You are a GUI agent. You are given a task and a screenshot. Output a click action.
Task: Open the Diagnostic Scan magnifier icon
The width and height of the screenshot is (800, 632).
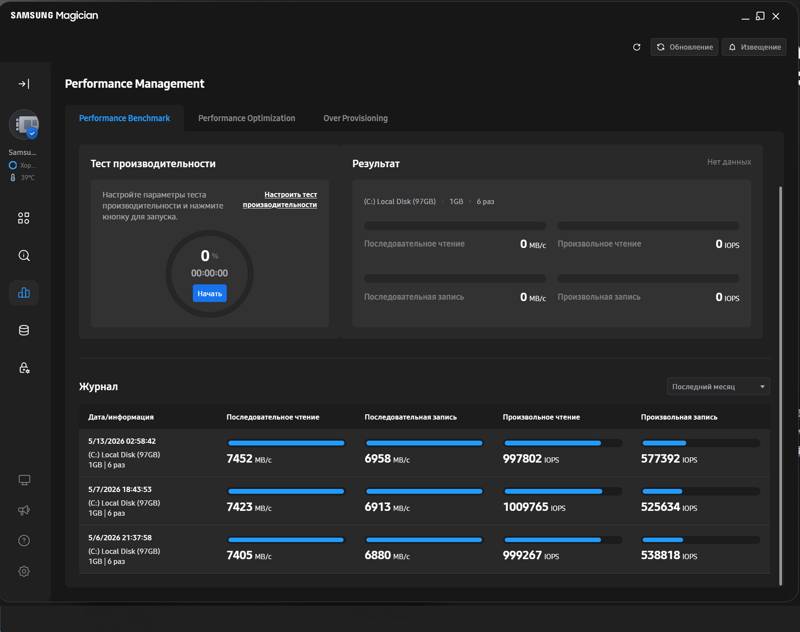(x=24, y=256)
